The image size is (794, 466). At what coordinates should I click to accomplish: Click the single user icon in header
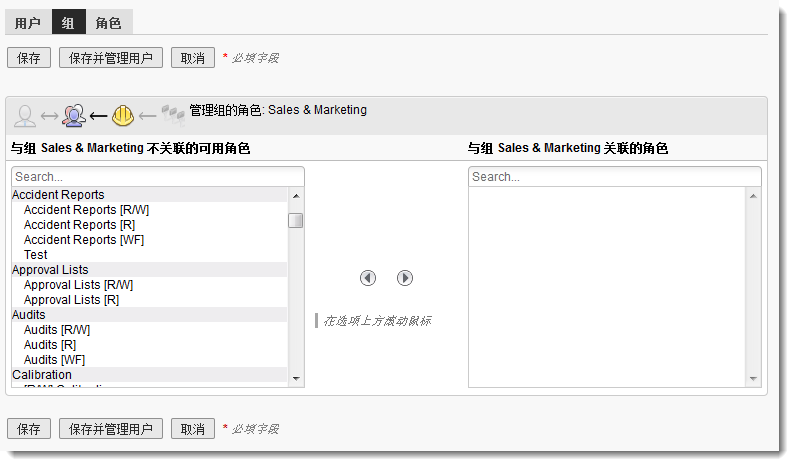[x=25, y=115]
